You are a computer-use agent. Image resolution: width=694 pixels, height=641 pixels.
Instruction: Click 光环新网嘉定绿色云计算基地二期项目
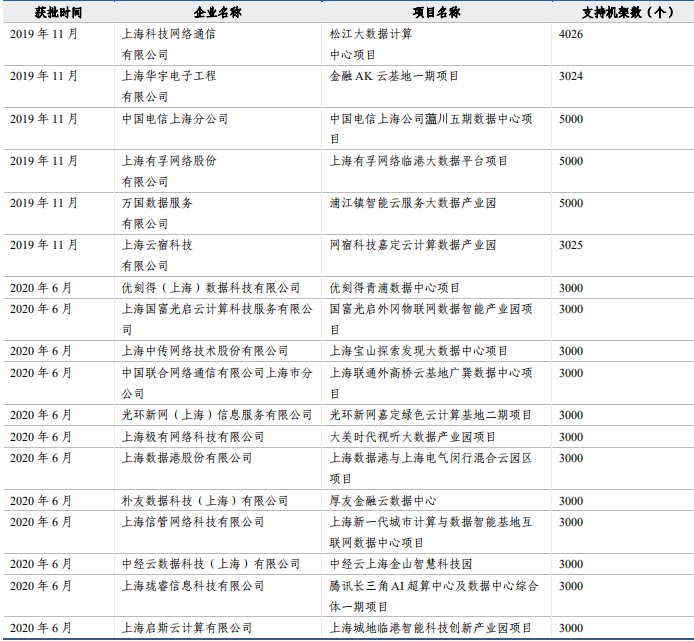[x=430, y=415]
